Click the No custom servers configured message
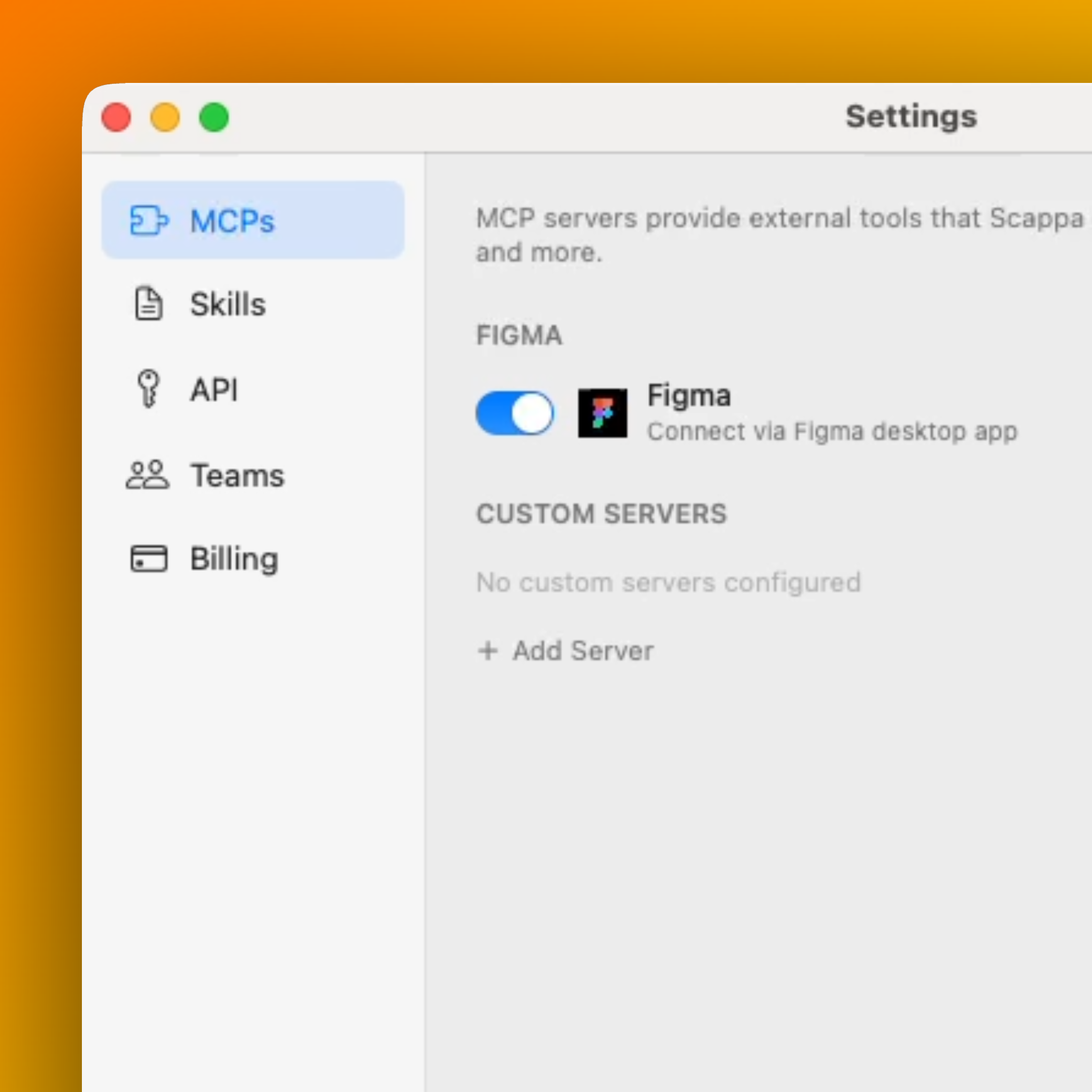1092x1092 pixels. [x=668, y=582]
